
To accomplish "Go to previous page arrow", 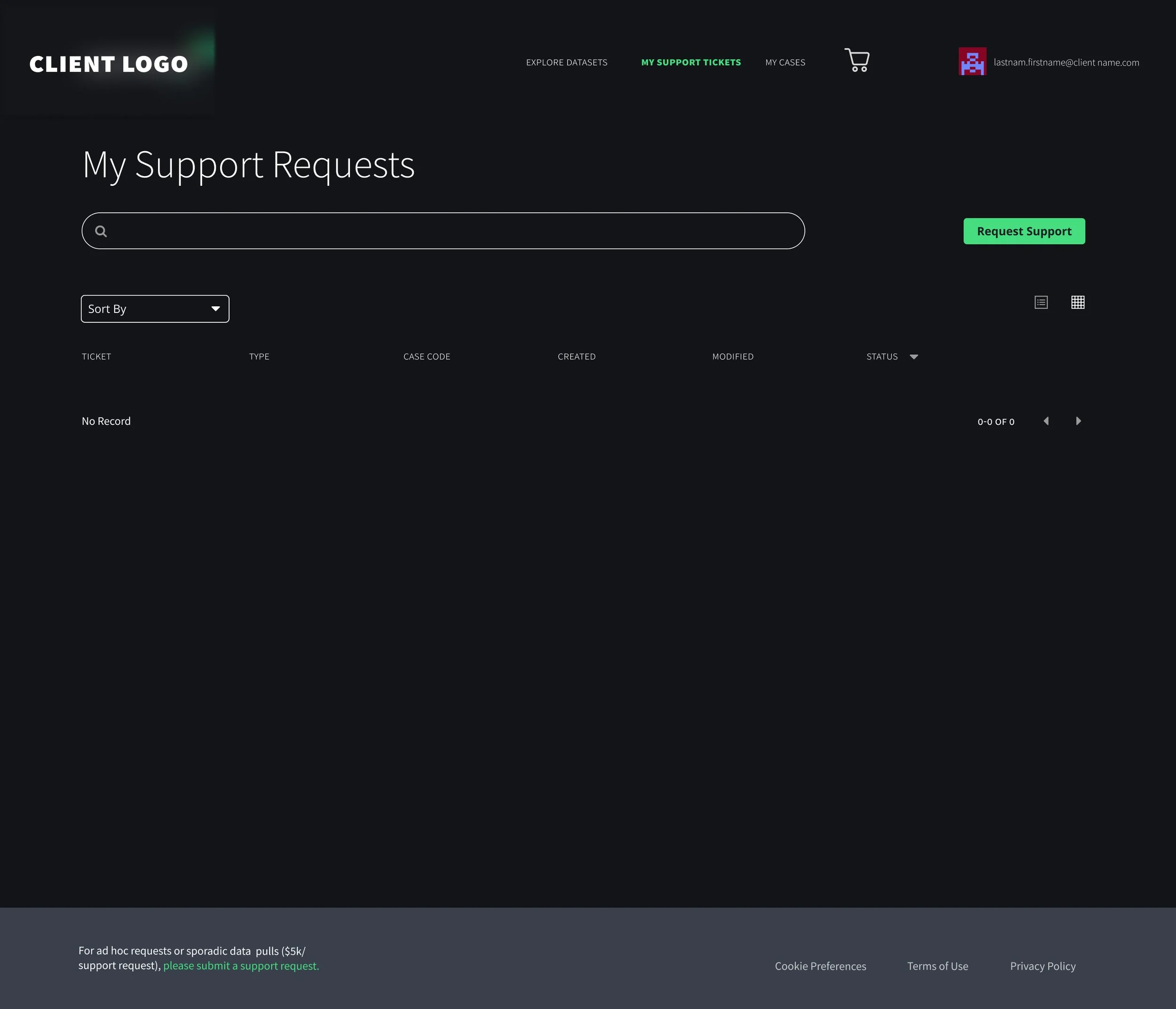I will pyautogui.click(x=1046, y=421).
